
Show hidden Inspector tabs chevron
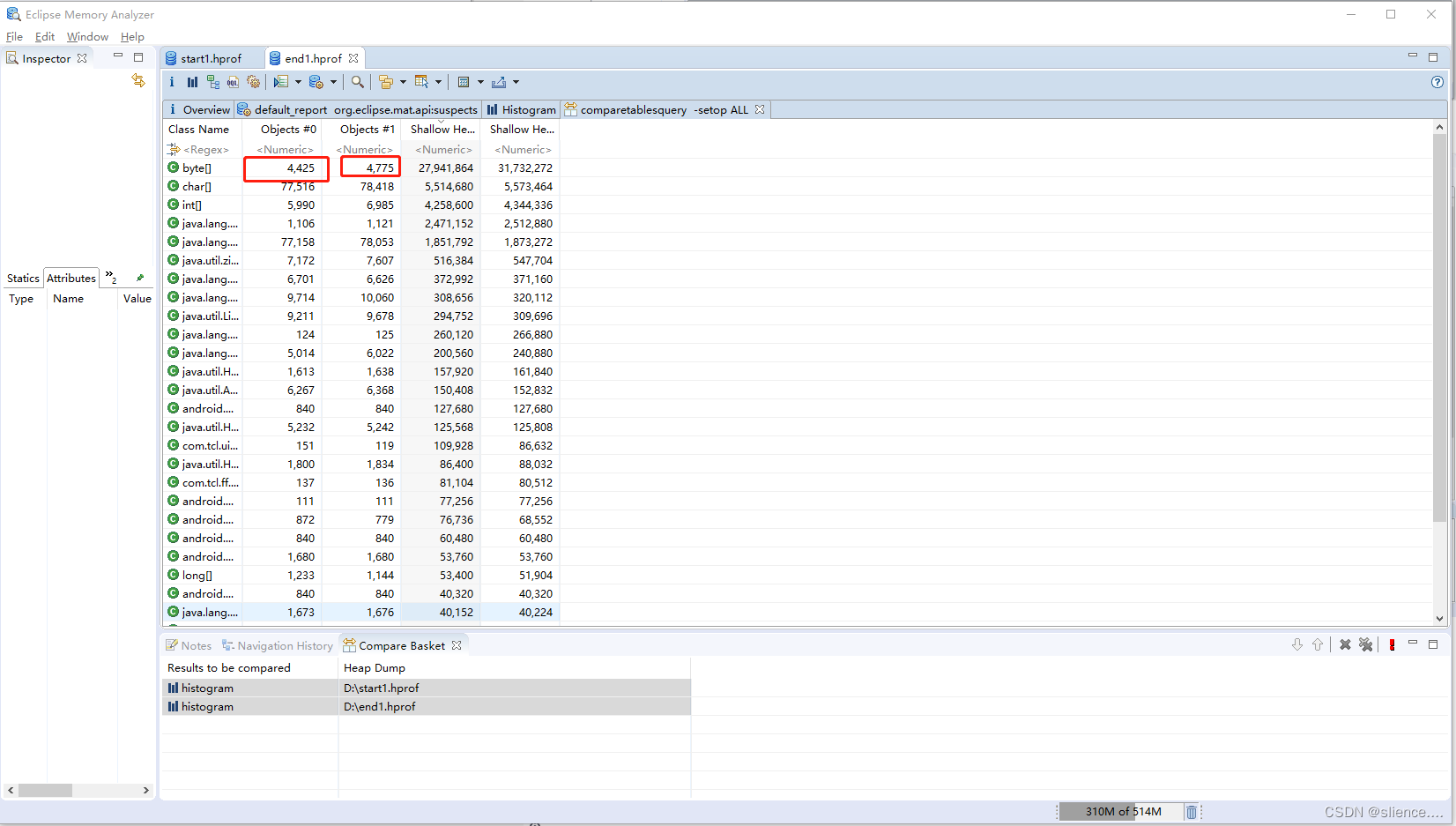(x=111, y=278)
